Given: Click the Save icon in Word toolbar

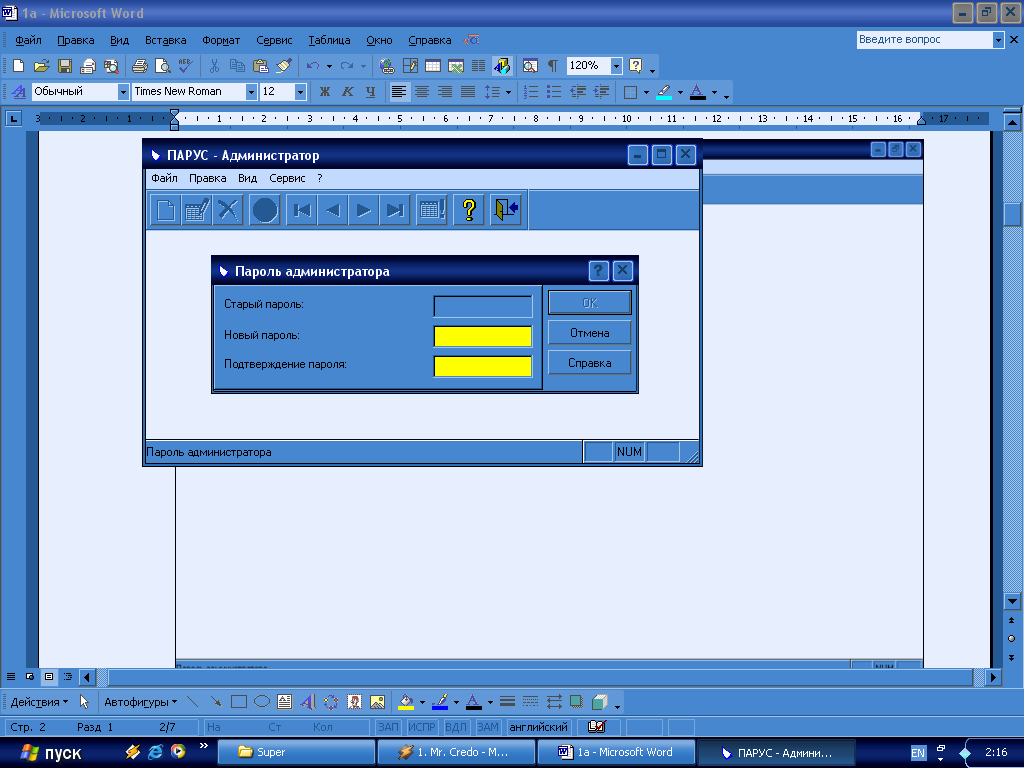Looking at the screenshot, I should click(x=64, y=66).
